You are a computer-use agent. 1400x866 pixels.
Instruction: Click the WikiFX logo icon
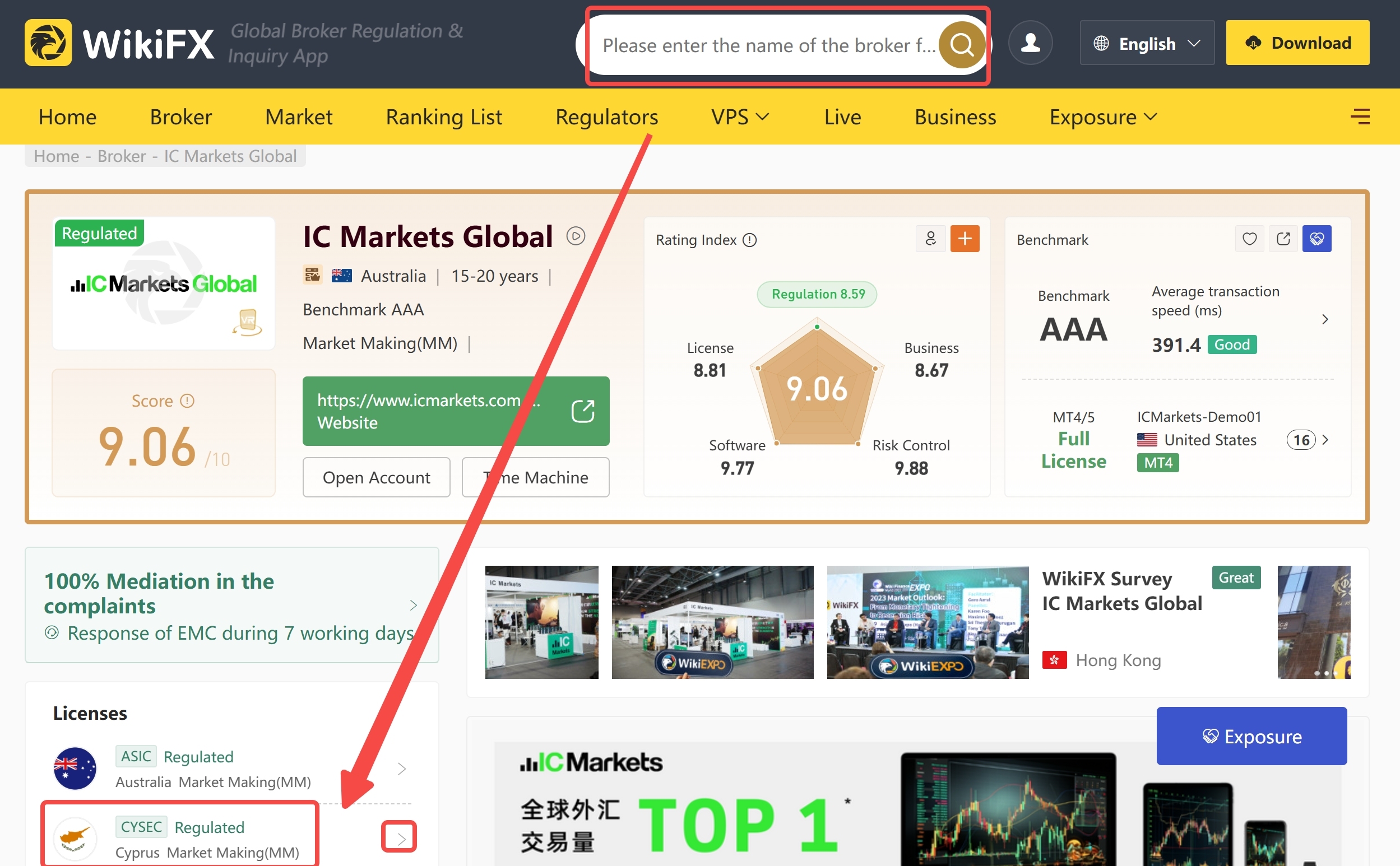coord(47,42)
